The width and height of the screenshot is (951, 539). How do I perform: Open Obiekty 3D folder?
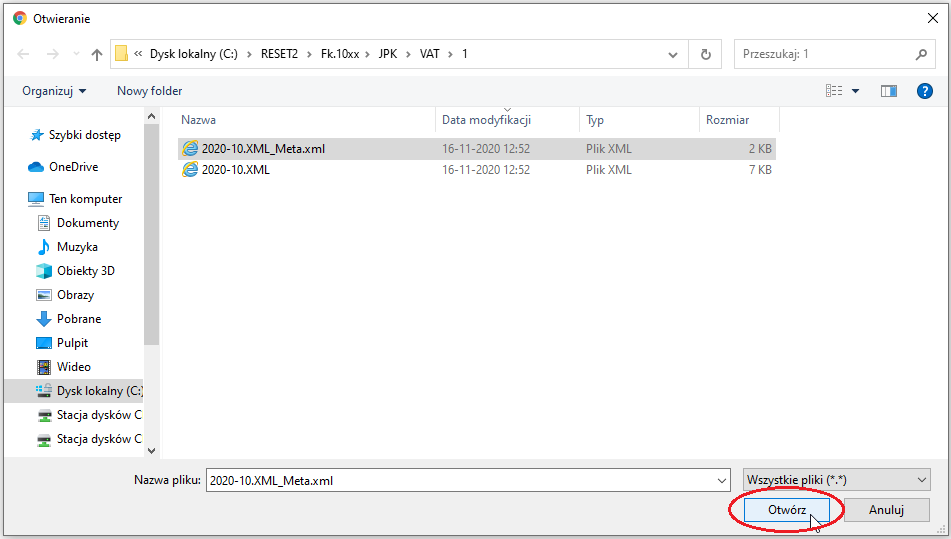[86, 271]
